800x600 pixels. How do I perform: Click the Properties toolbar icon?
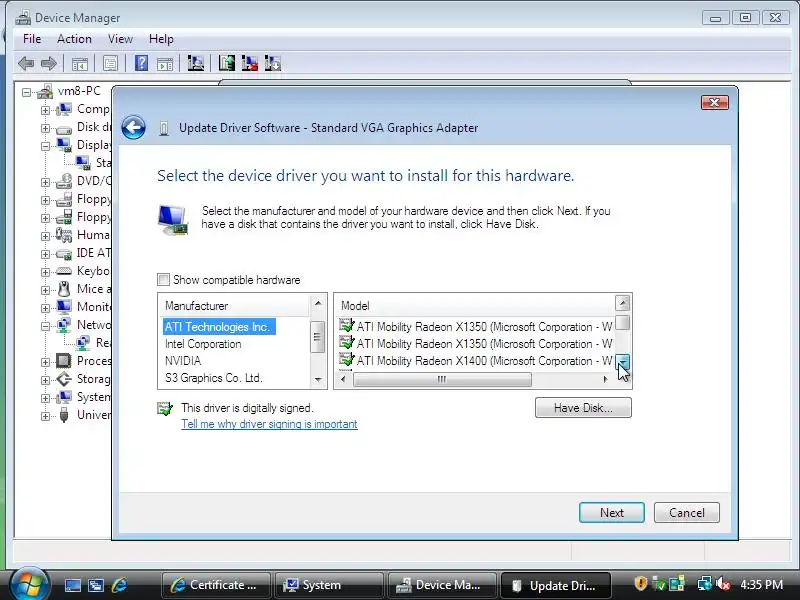pos(110,64)
